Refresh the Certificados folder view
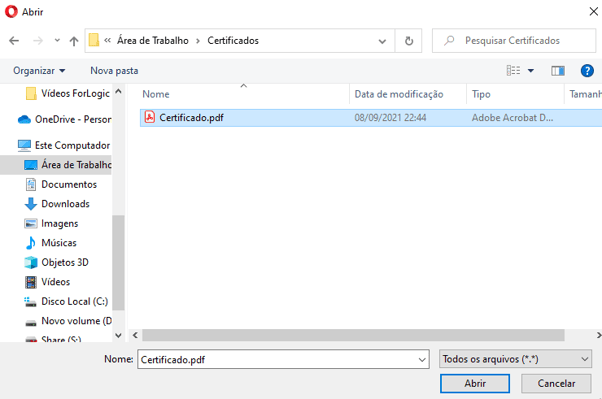 409,41
